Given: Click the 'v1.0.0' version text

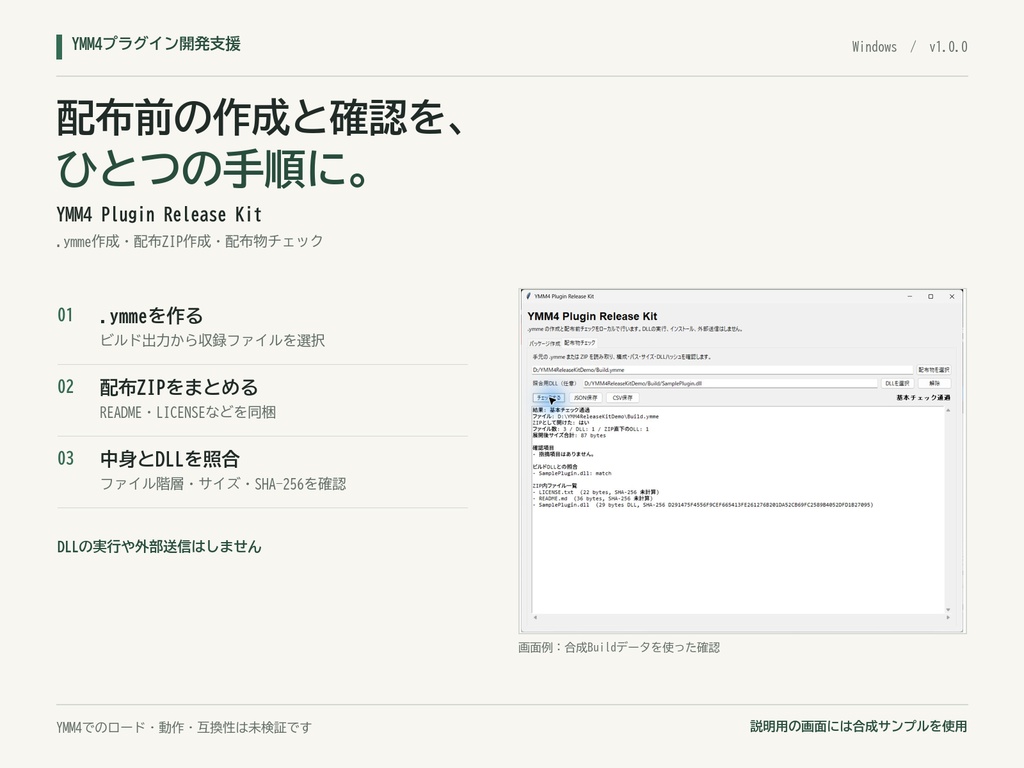Looking at the screenshot, I should click(x=948, y=47).
